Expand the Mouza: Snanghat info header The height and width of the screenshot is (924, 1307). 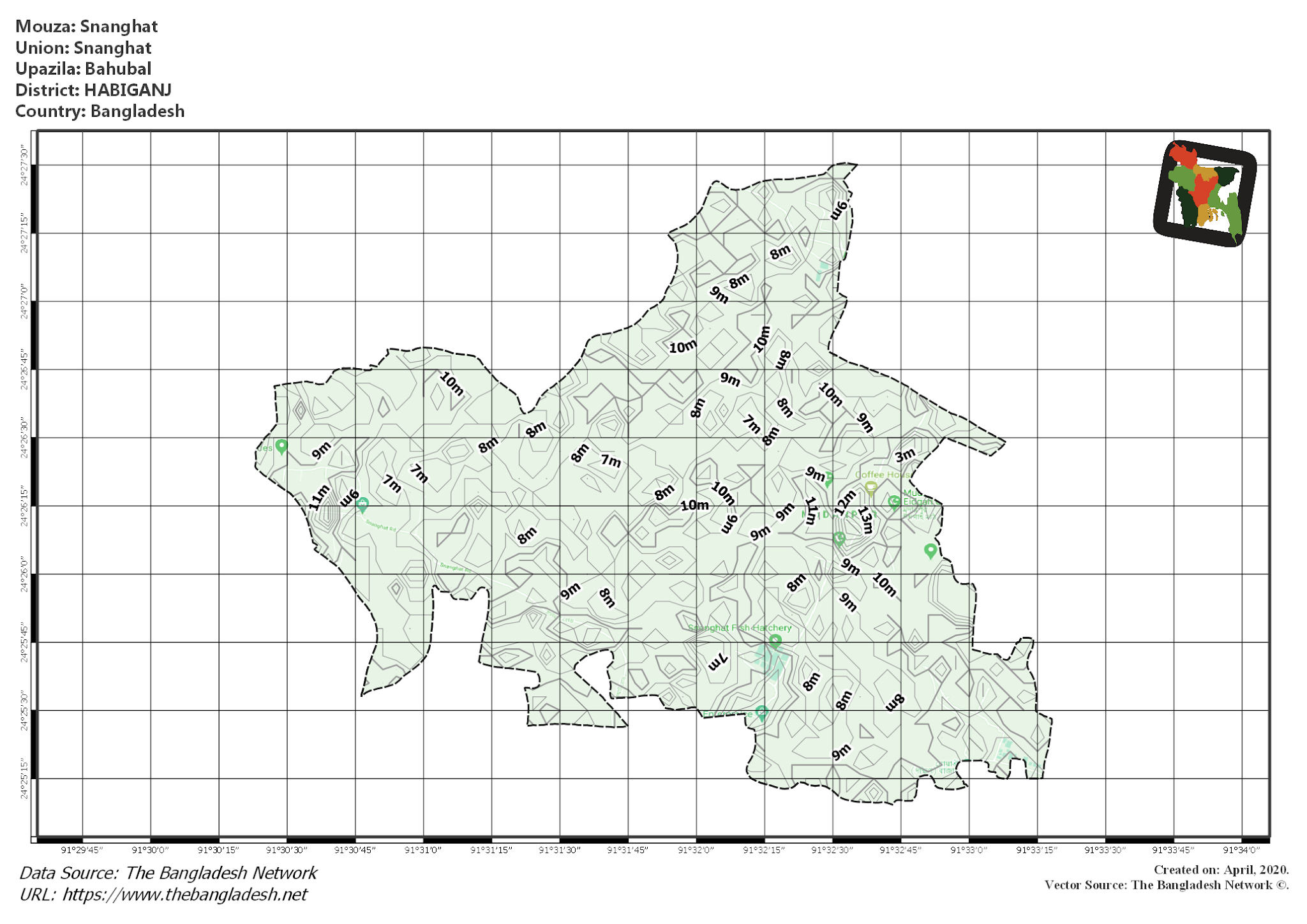pyautogui.click(x=86, y=27)
